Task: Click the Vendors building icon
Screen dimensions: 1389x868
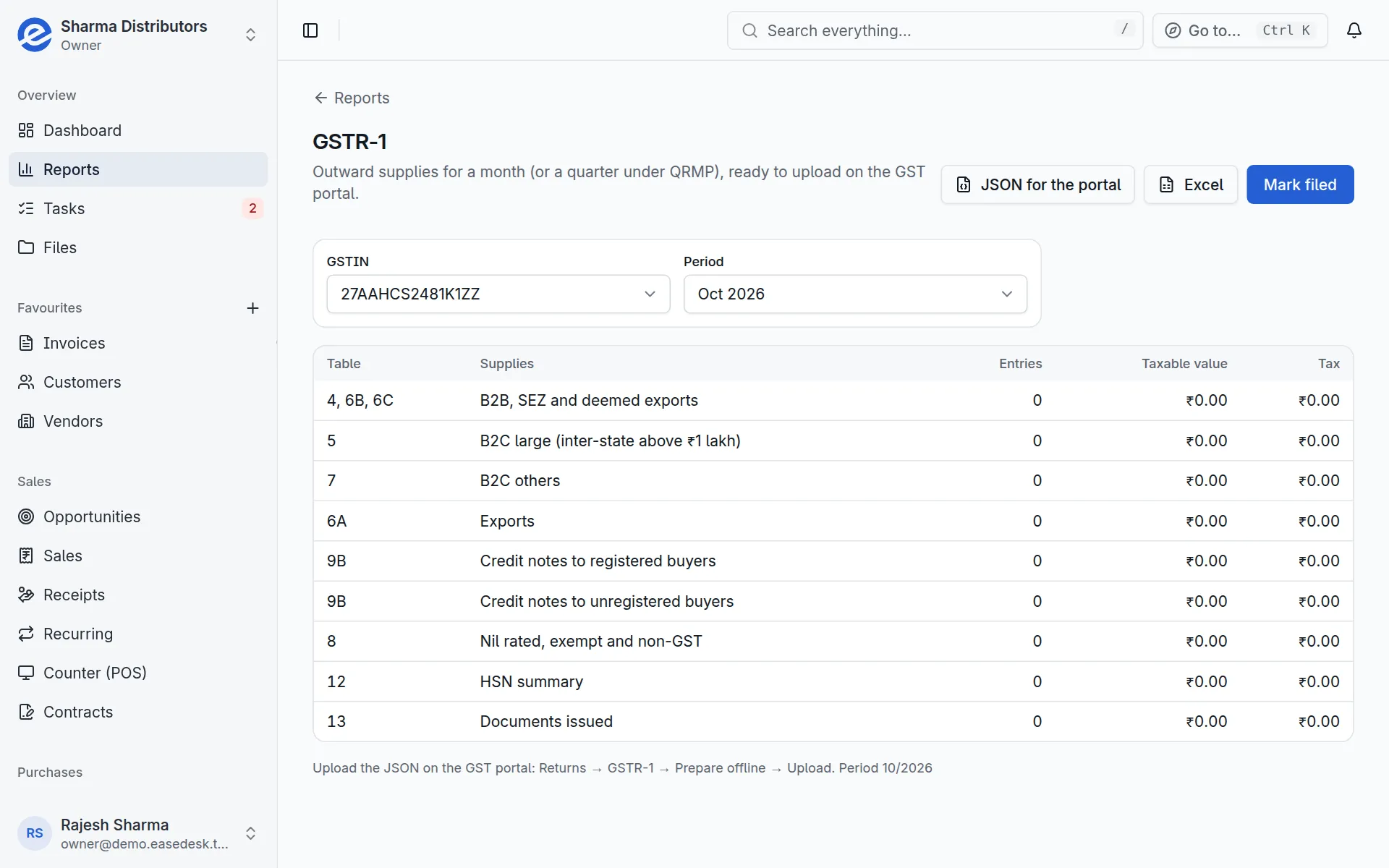Action: point(26,421)
